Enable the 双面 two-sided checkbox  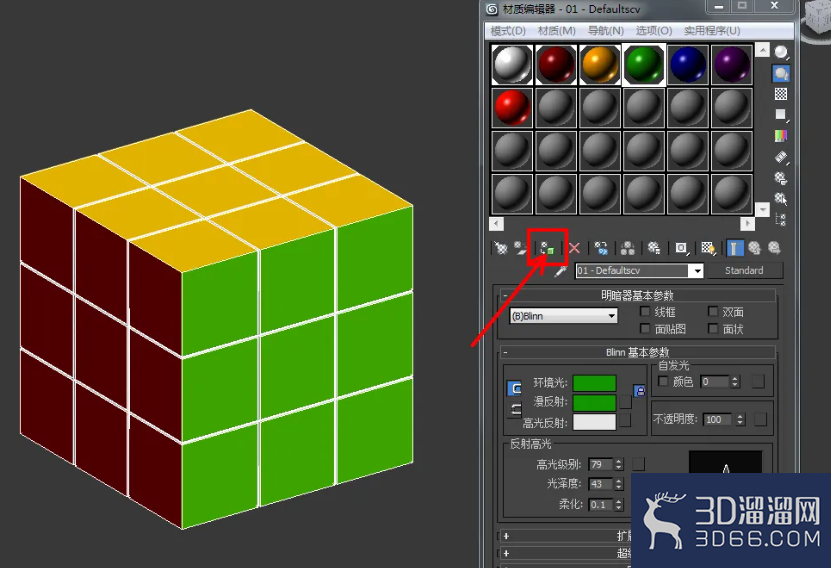(x=713, y=312)
